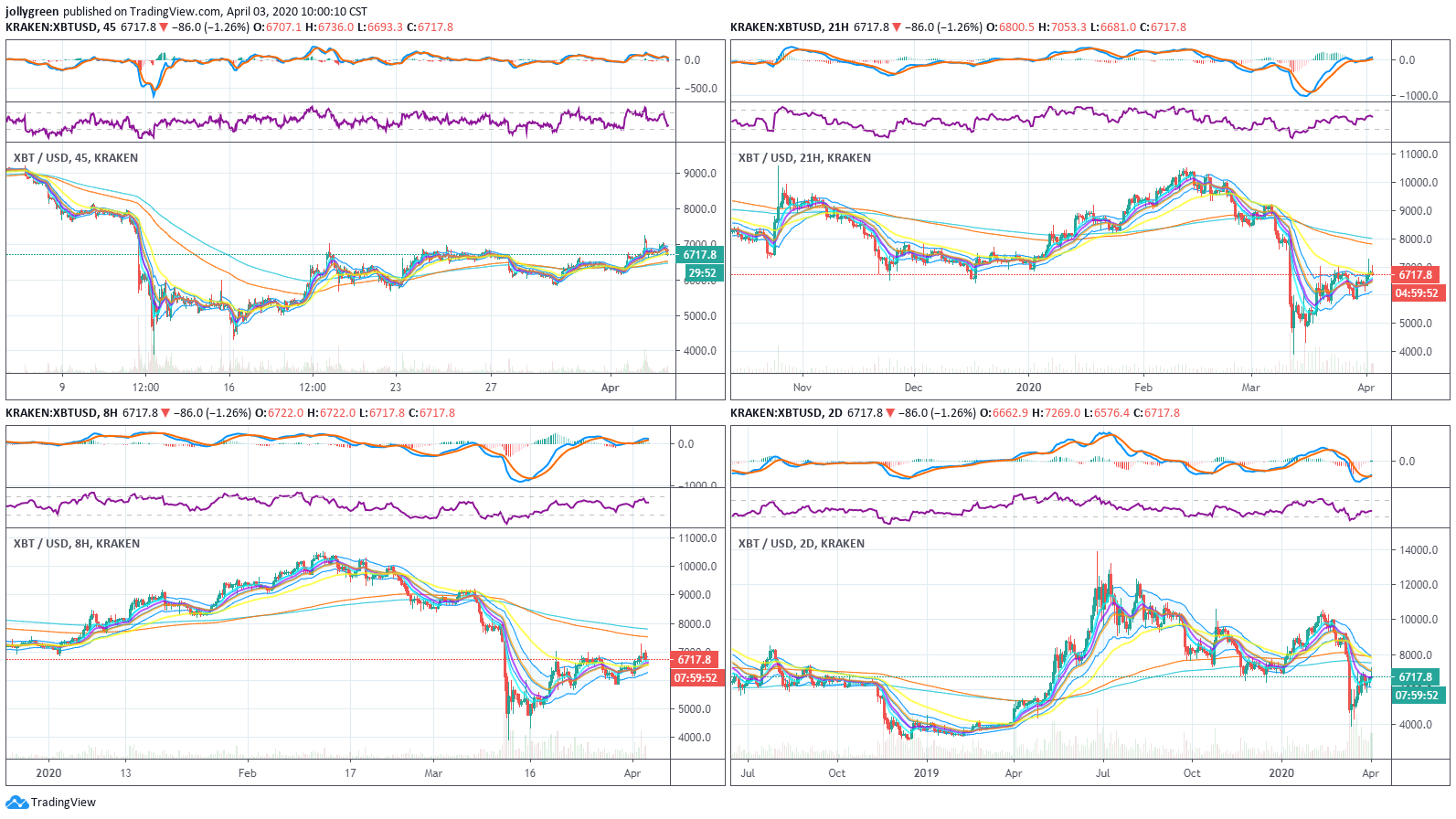Click the TradingView cloud logo icon
1456x819 pixels.
coord(16,803)
